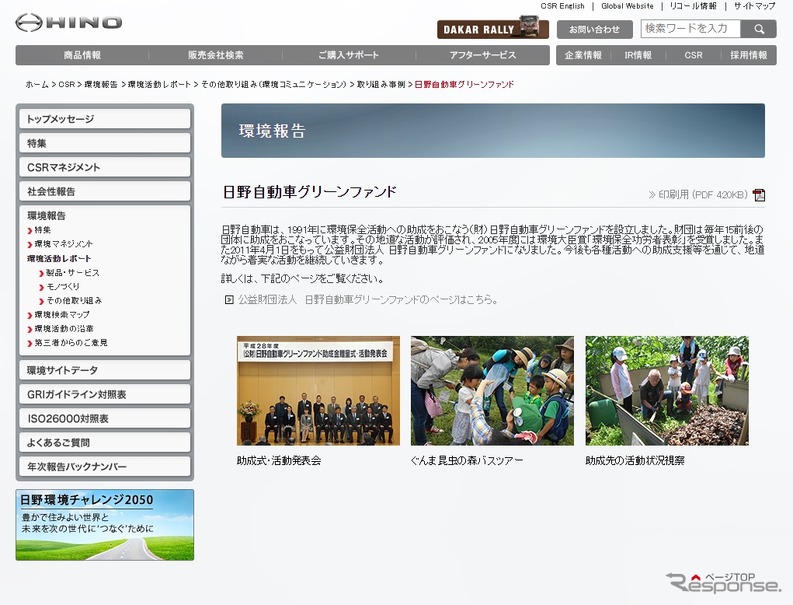Go to ホーム in the breadcrumb
This screenshot has width=793, height=605.
pos(37,84)
